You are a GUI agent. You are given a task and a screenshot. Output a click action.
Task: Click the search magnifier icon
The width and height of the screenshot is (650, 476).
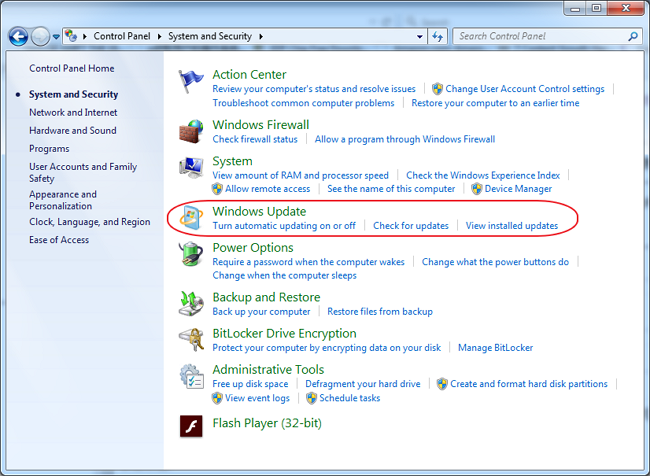pos(633,36)
